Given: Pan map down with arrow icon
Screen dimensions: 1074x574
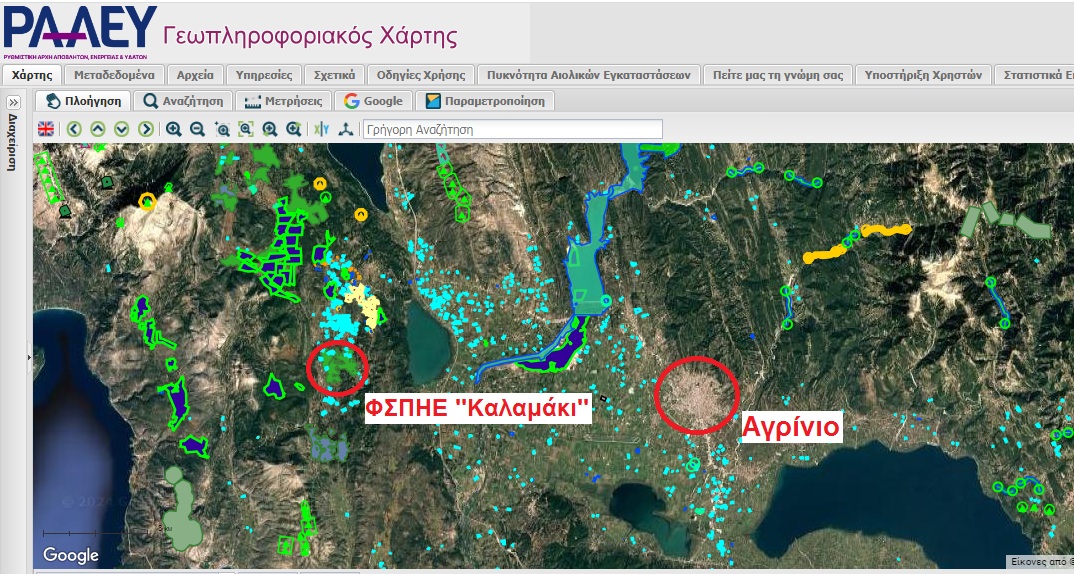Looking at the screenshot, I should [x=122, y=129].
